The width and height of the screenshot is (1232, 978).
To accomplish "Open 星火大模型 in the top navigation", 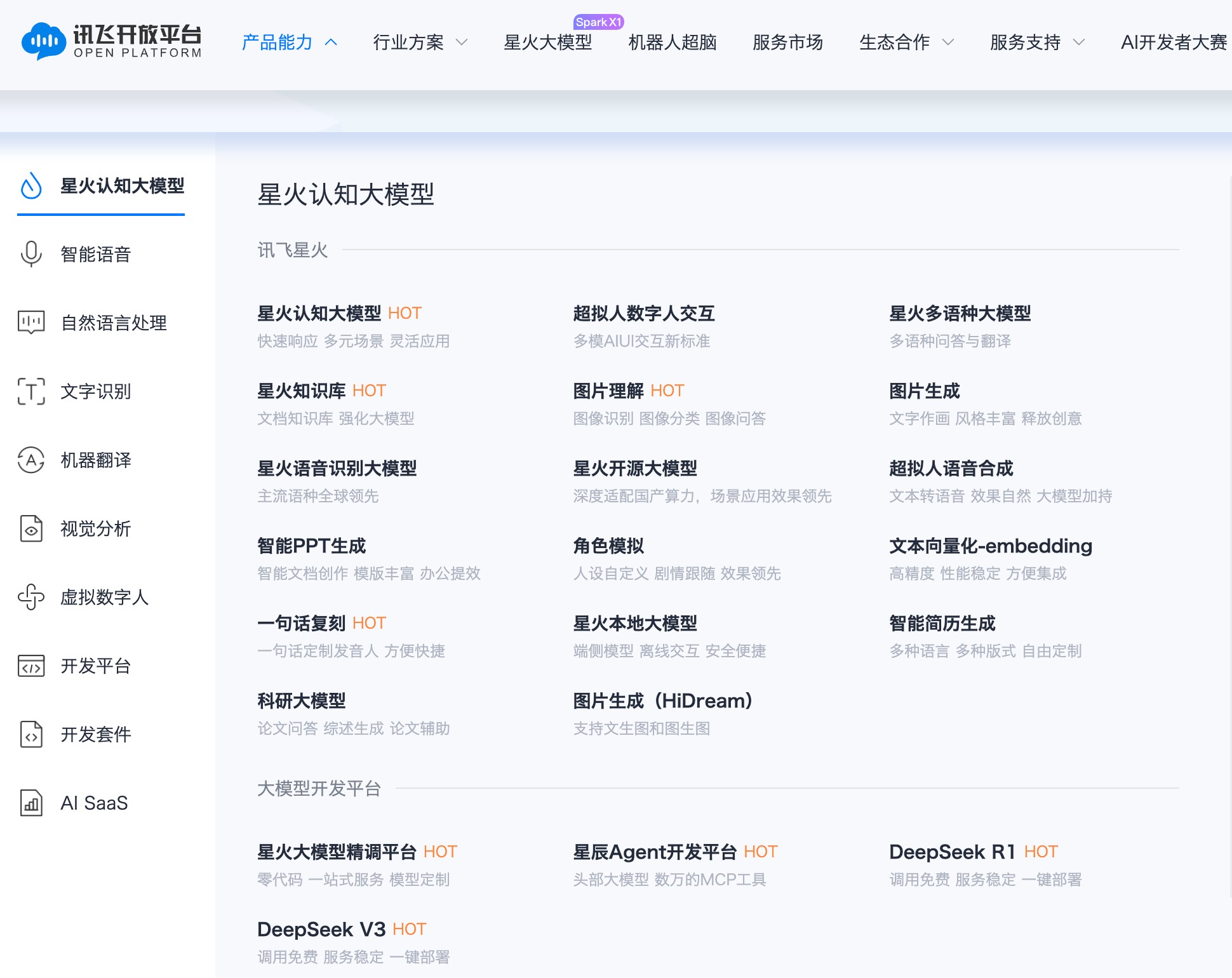I will pos(547,43).
